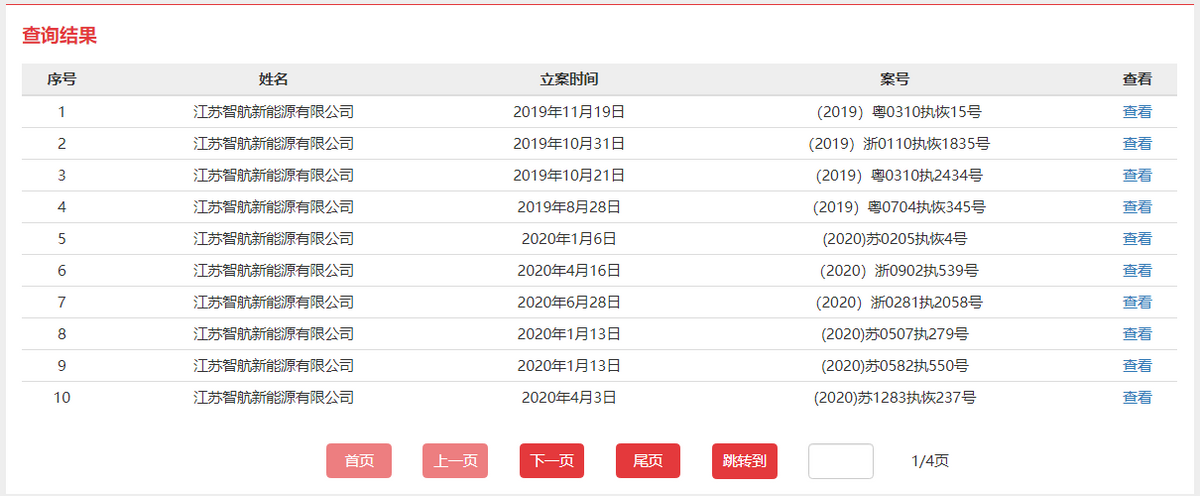Screen dimensions: 1200x496
Task: Click the 序号 column header
Action: pyautogui.click(x=62, y=79)
